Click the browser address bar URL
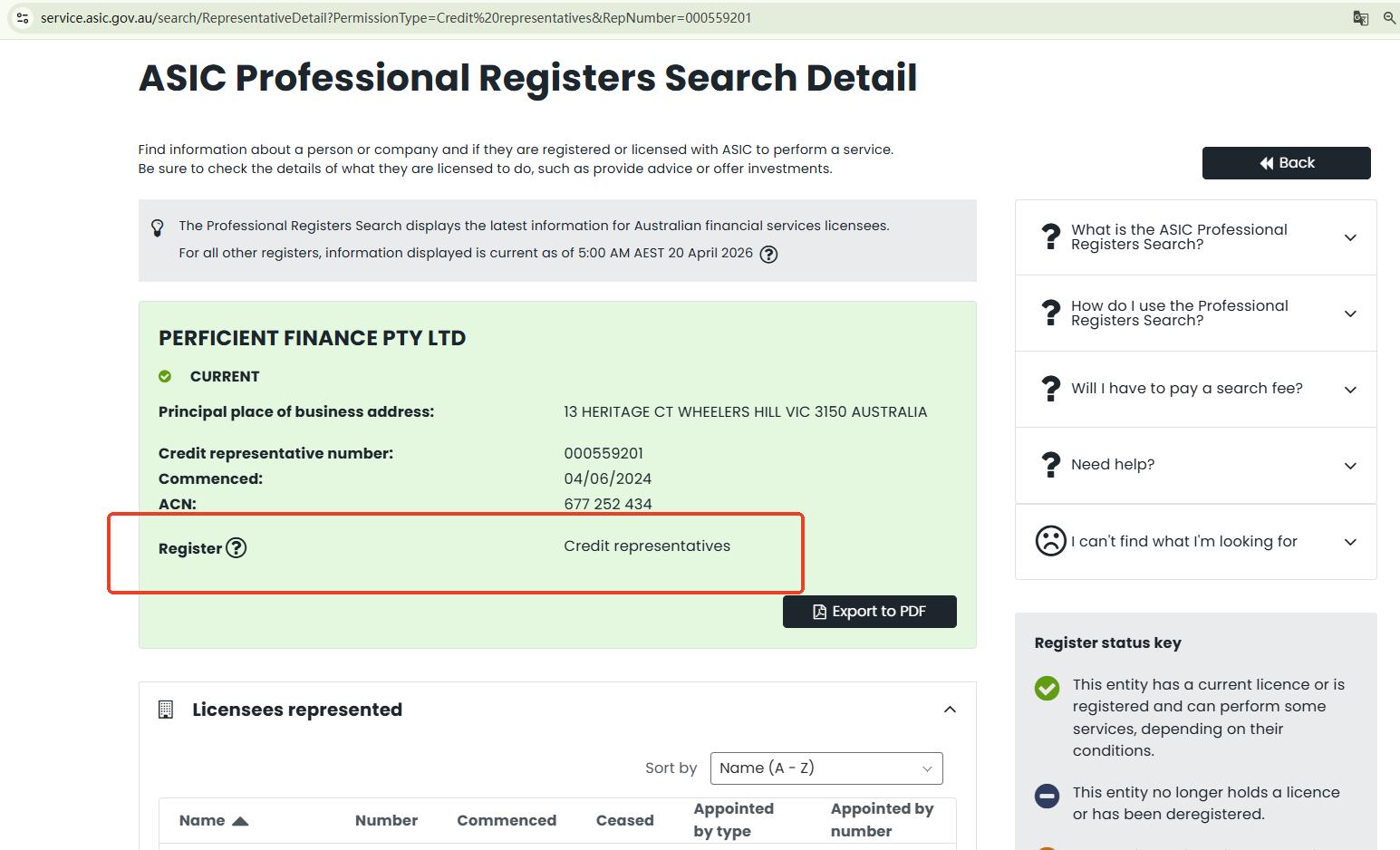 pos(396,18)
